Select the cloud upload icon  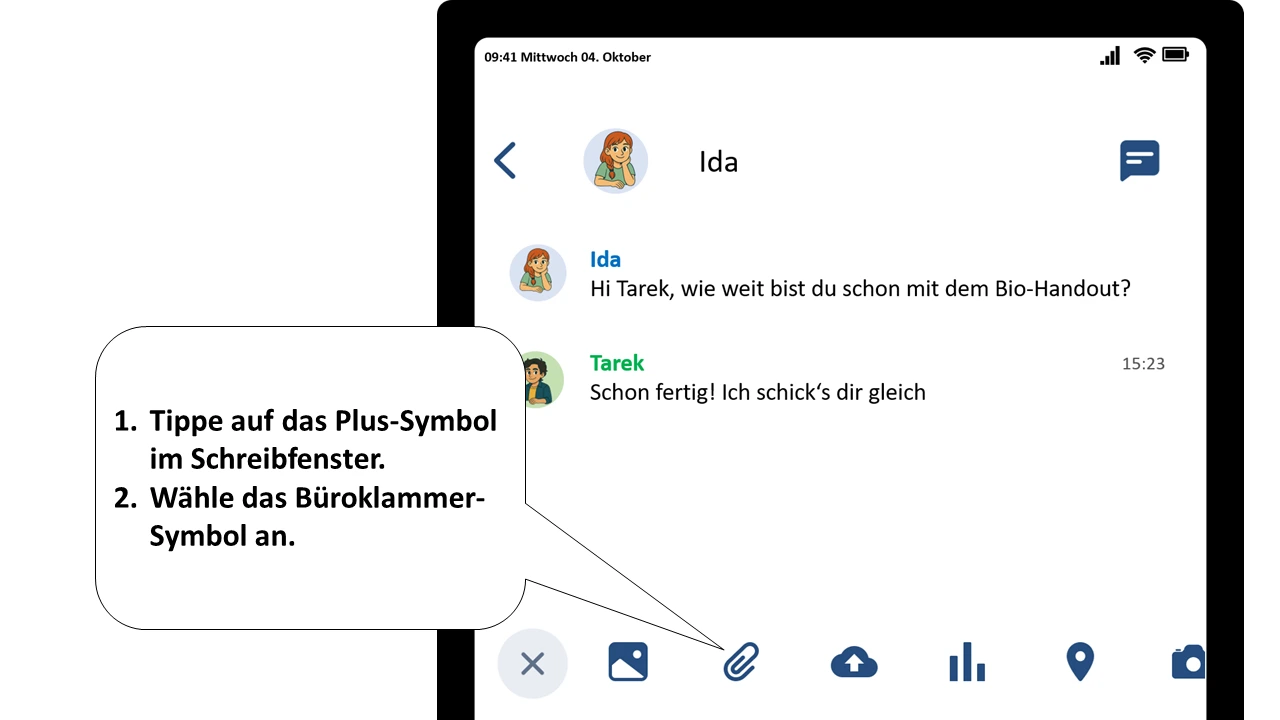pyautogui.click(x=854, y=662)
